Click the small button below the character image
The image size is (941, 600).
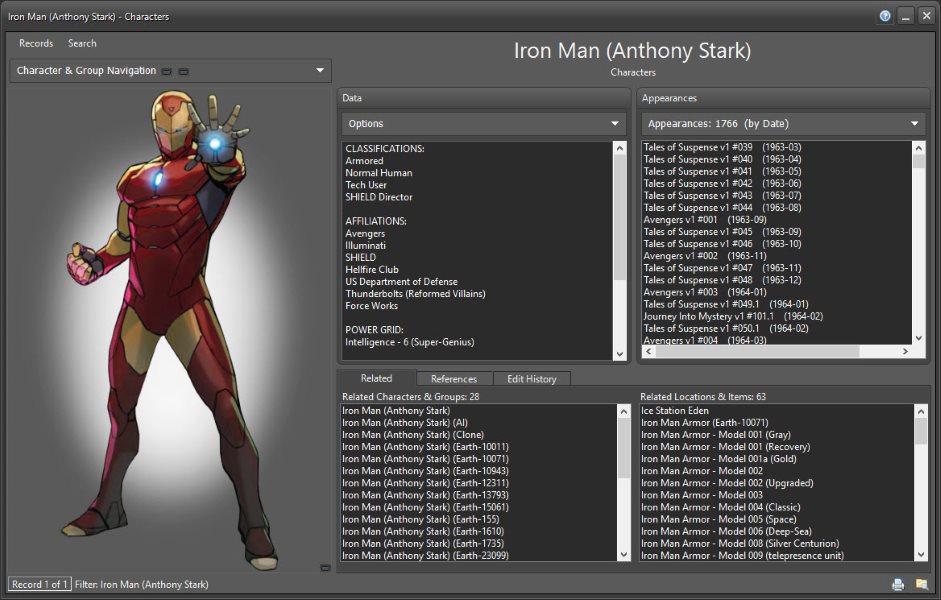(x=325, y=568)
